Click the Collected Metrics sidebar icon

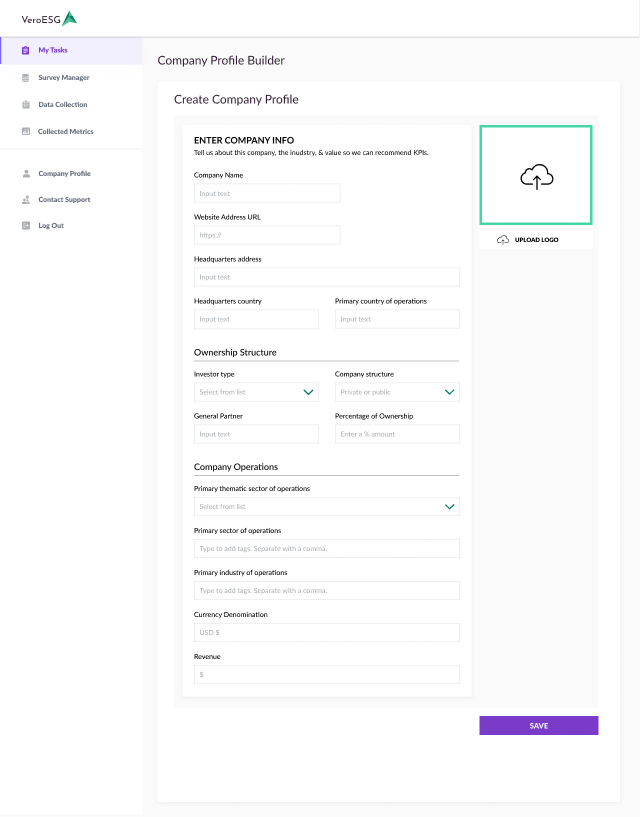[x=26, y=132]
